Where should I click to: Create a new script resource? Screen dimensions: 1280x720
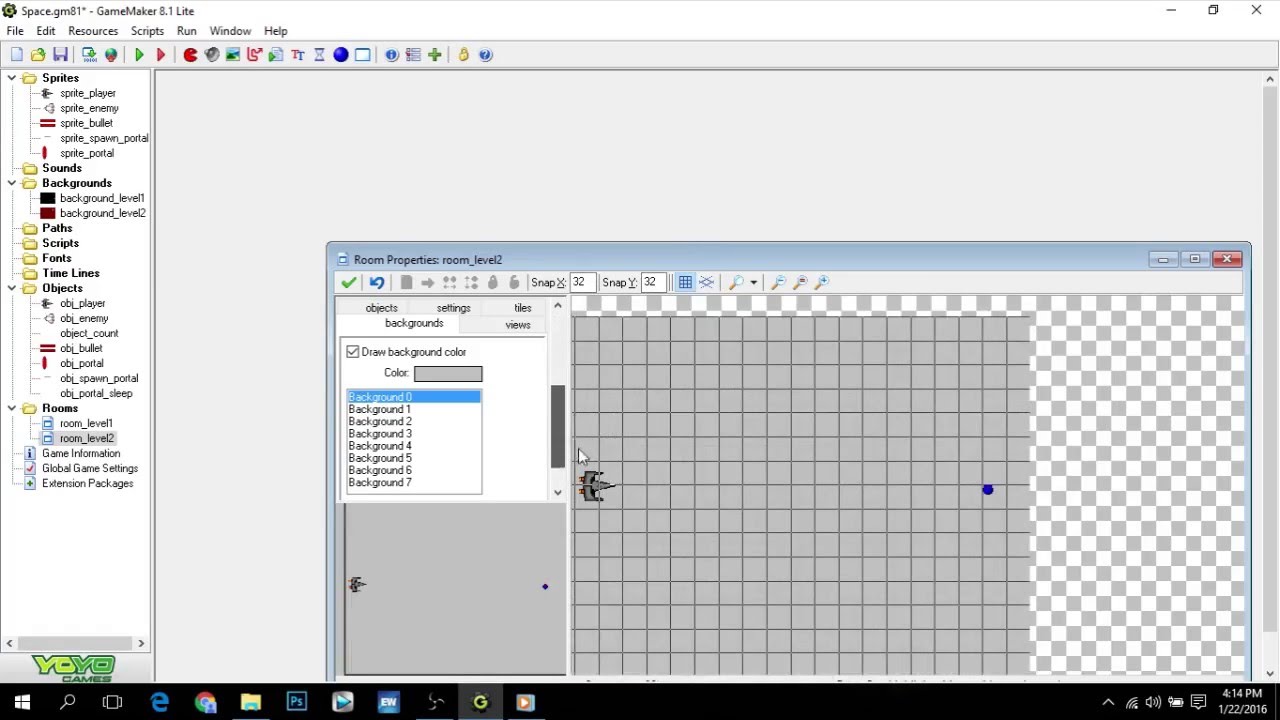pyautogui.click(x=276, y=55)
